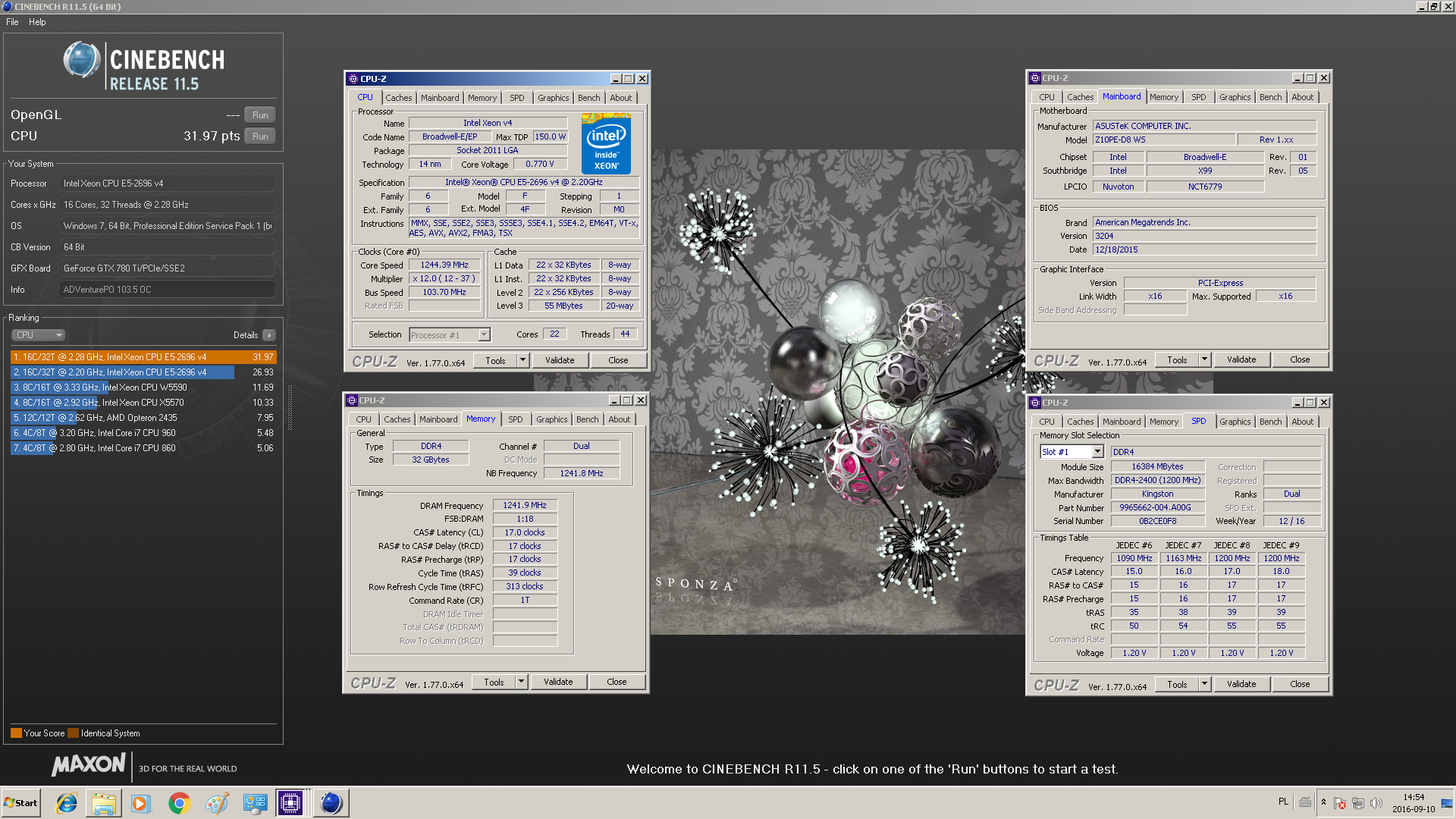Viewport: 1456px width, 819px height.
Task: Expand Tools dropdown arrow in Mainboard window
Action: (x=1204, y=359)
